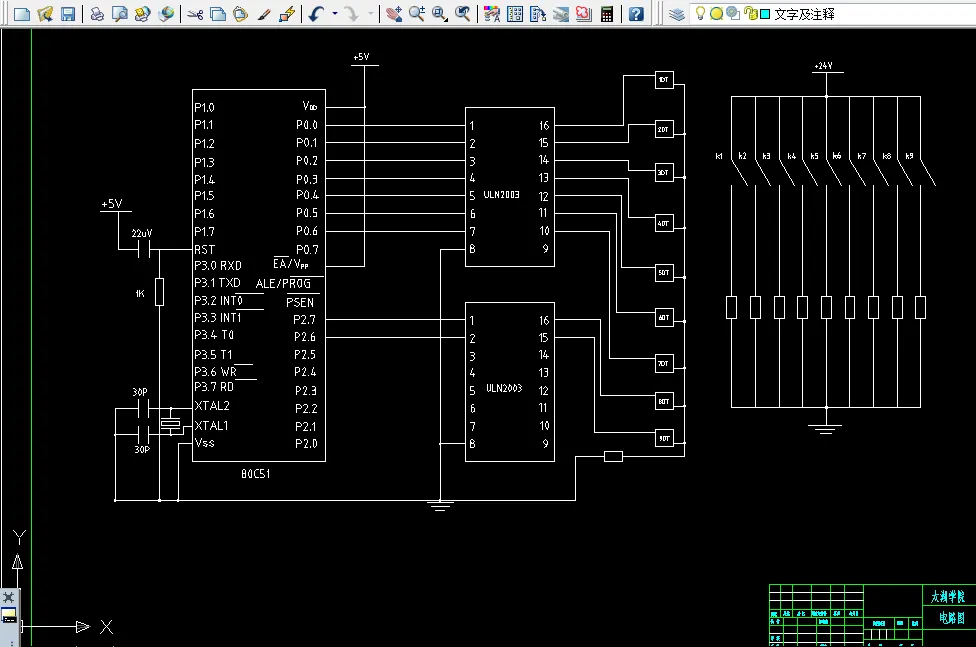Select the upper ULN2003 label
Screen dimensions: 976x647
tap(501, 194)
